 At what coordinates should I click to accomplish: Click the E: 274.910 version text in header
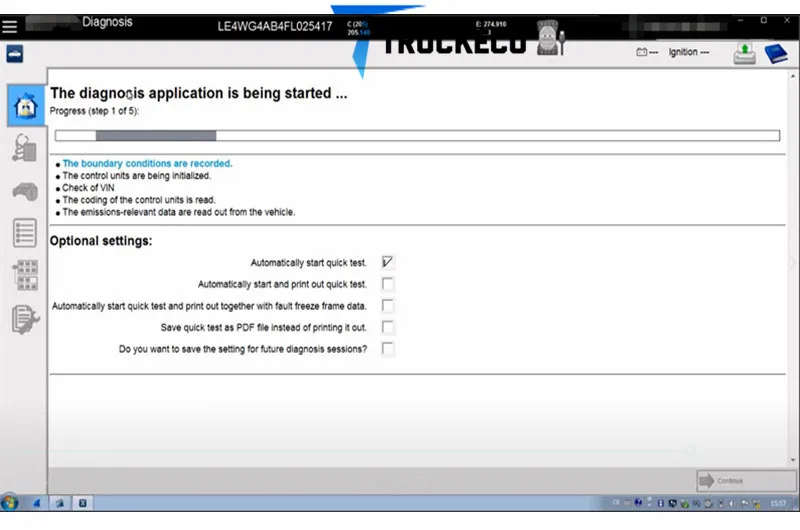tap(491, 24)
